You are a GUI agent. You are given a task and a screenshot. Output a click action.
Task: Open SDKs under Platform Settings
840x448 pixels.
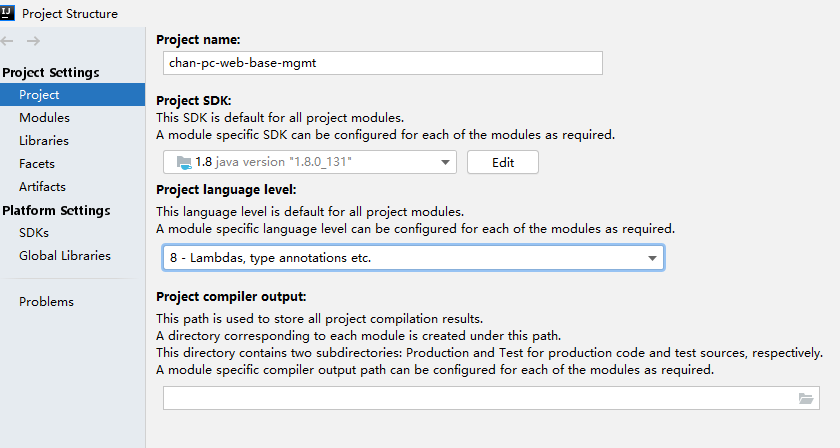click(34, 233)
